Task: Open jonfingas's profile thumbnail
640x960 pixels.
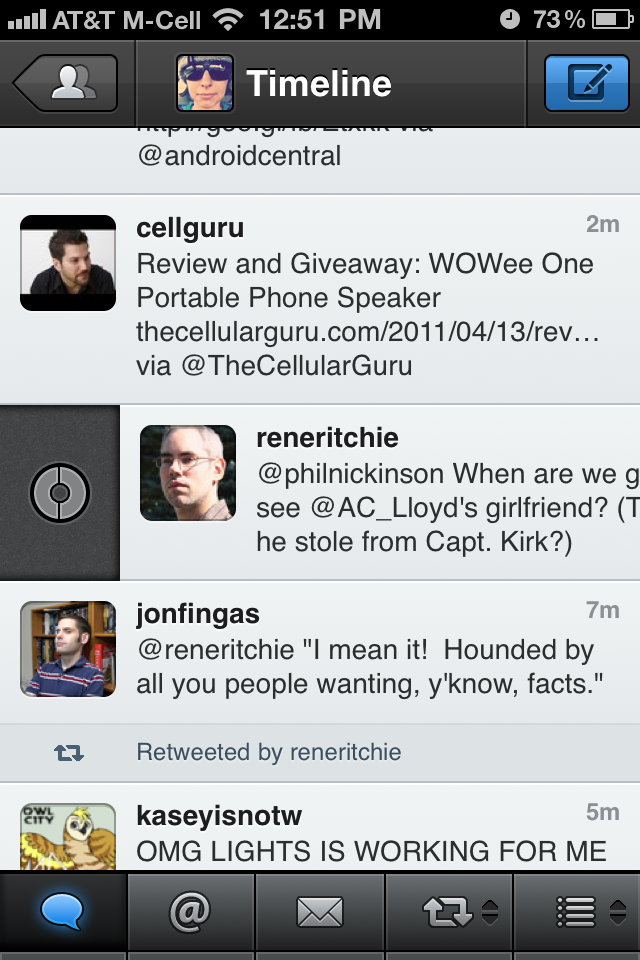Action: [x=67, y=648]
